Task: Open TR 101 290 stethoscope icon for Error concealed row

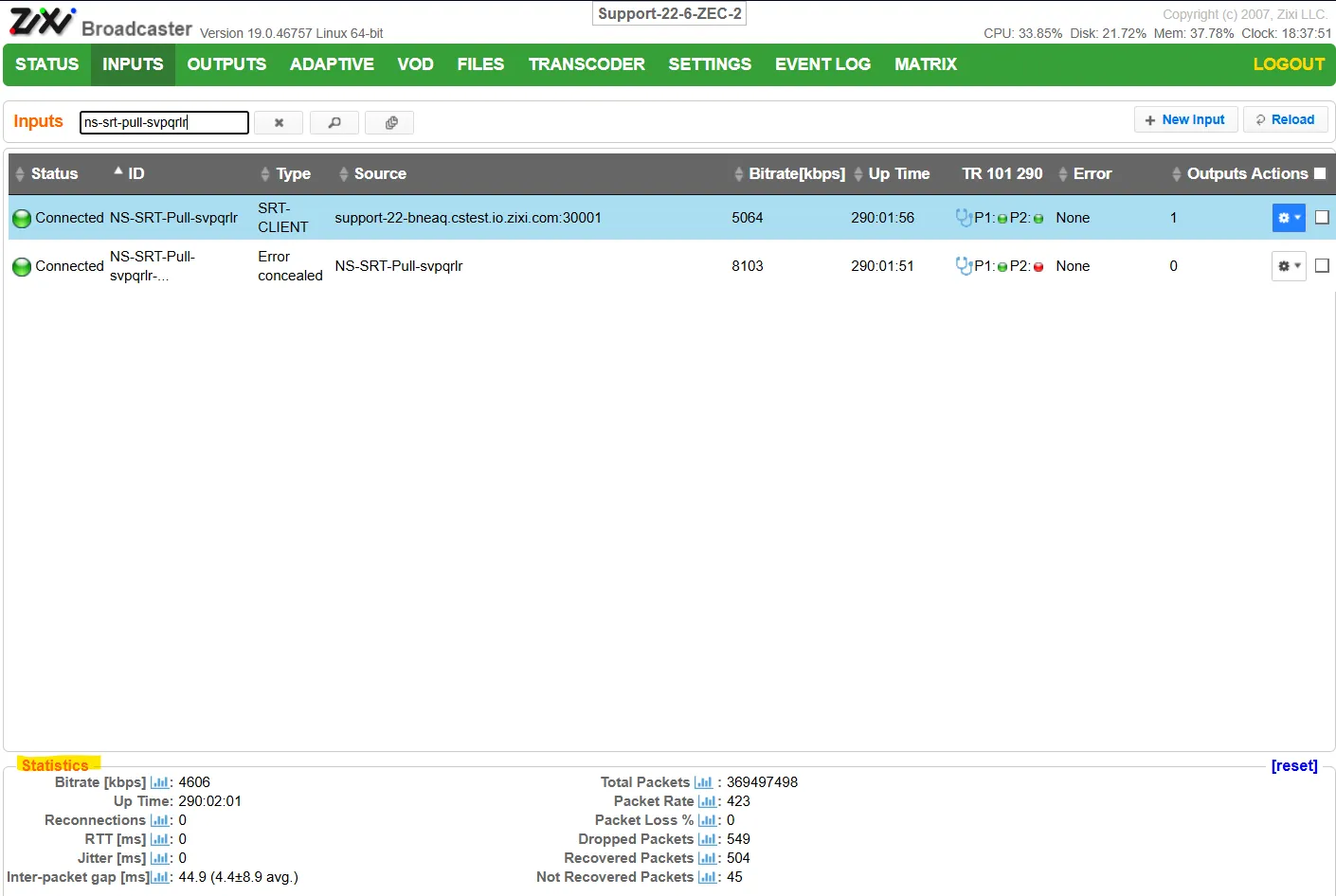Action: click(x=964, y=266)
